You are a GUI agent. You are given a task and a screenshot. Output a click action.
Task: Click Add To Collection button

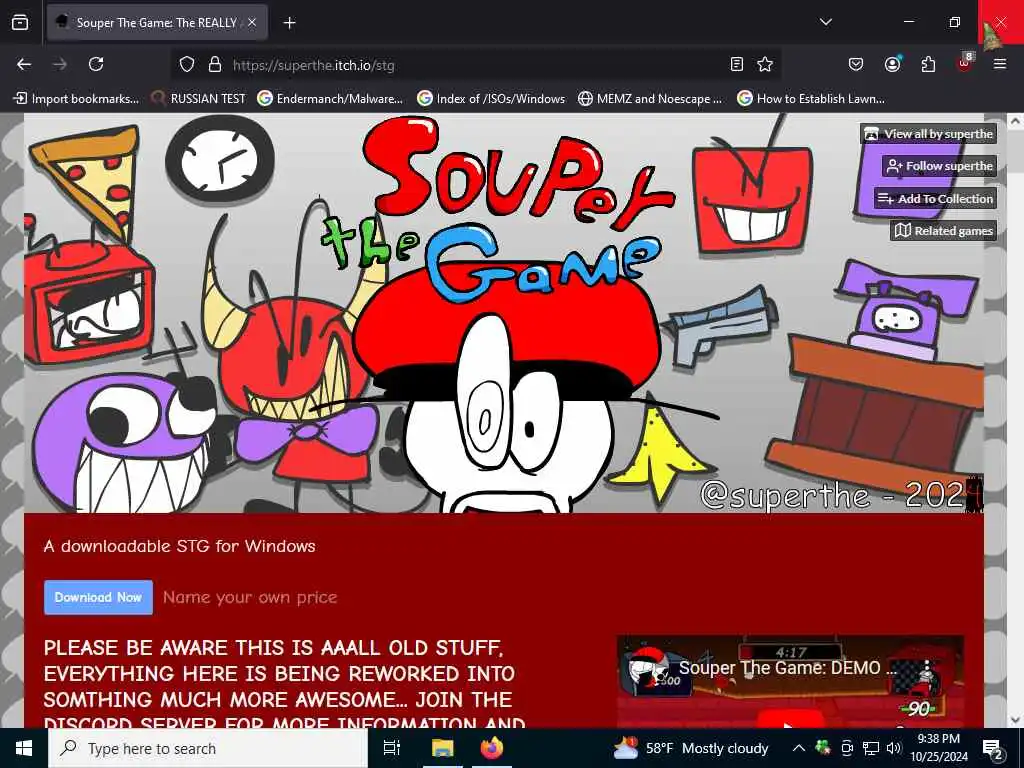[935, 199]
